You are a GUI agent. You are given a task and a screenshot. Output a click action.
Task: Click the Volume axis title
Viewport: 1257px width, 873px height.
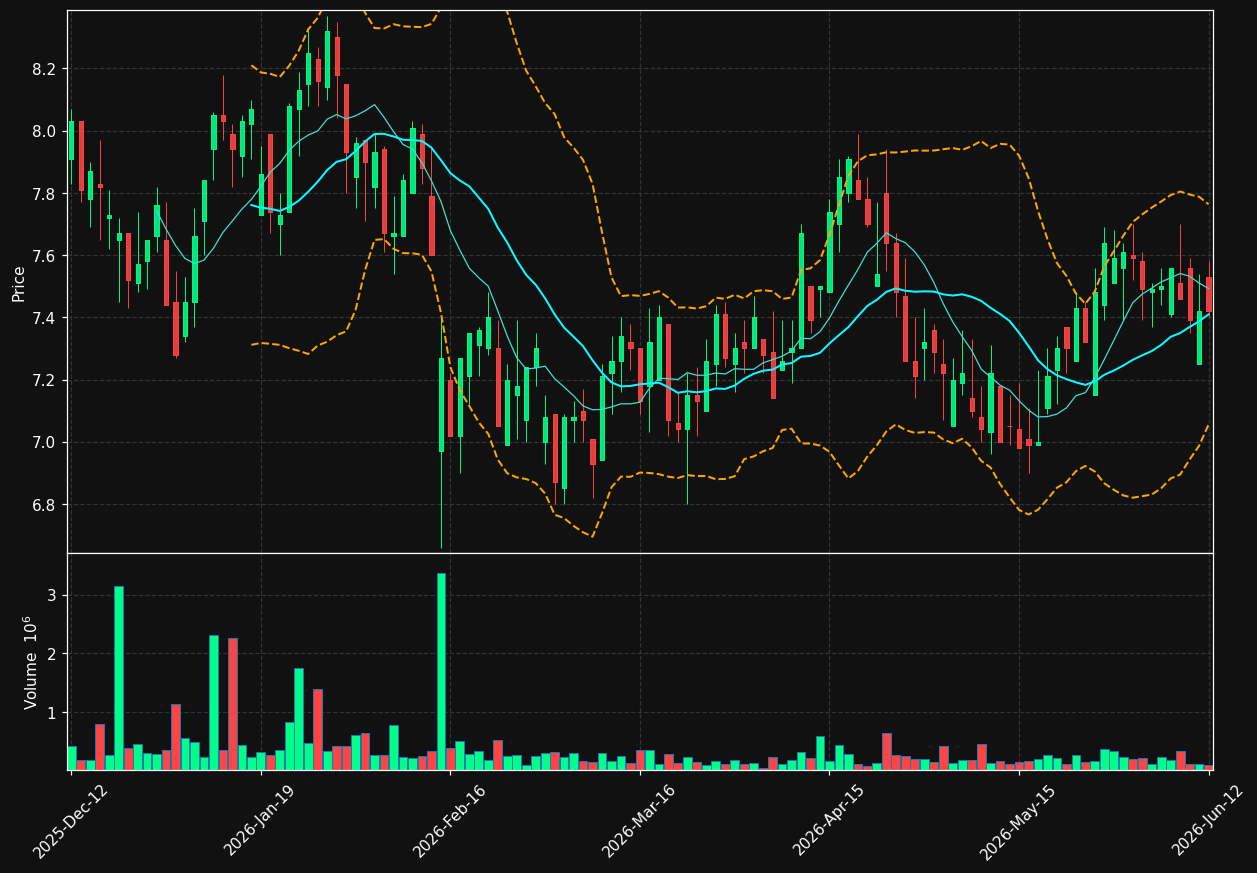[x=31, y=662]
